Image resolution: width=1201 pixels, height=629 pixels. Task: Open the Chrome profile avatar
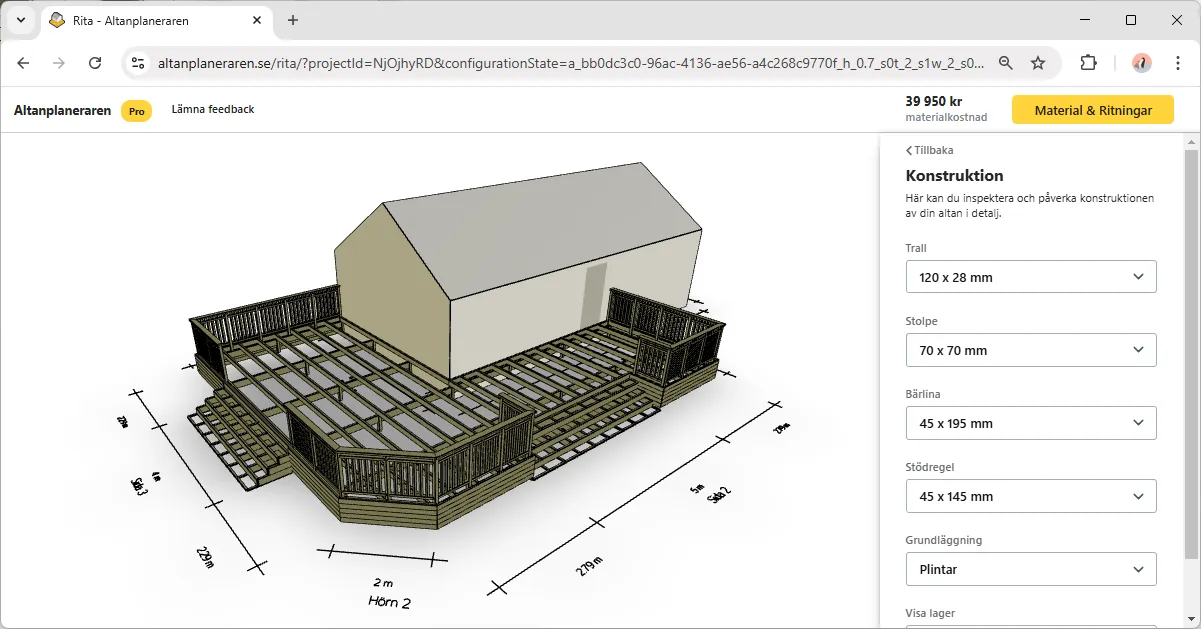(1141, 63)
